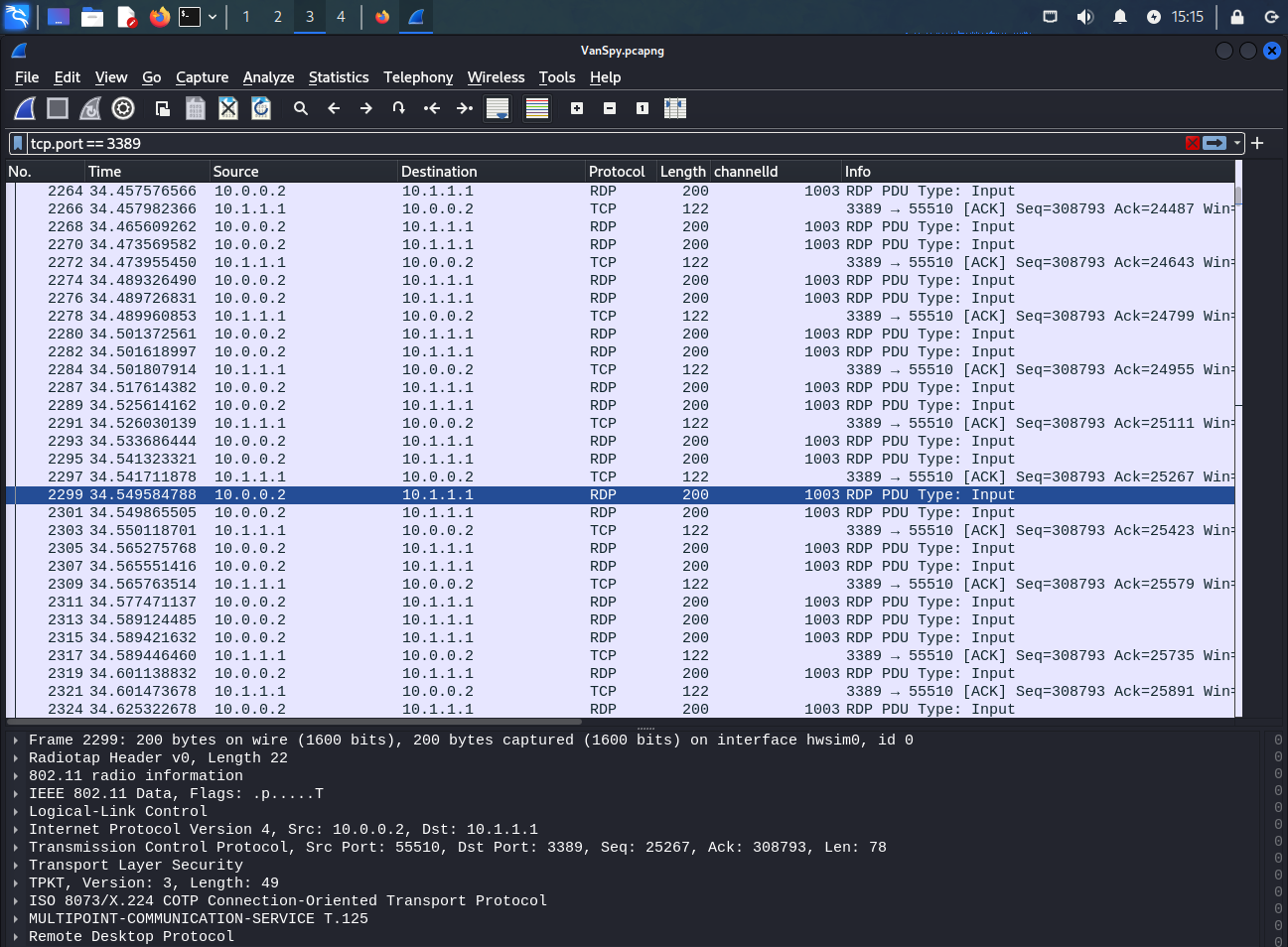Toggle auto-scroll during live capture
This screenshot has height=947, width=1288.
point(498,108)
